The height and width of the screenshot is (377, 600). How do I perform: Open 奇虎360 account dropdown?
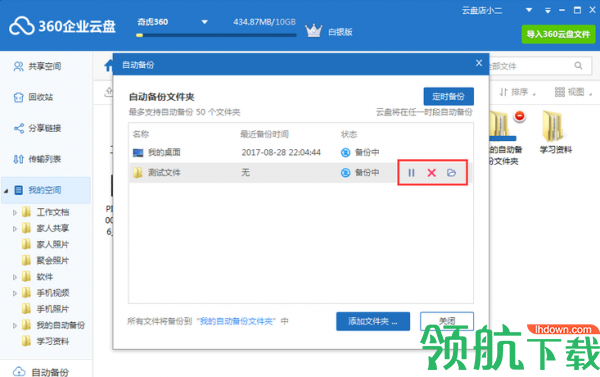(205, 22)
